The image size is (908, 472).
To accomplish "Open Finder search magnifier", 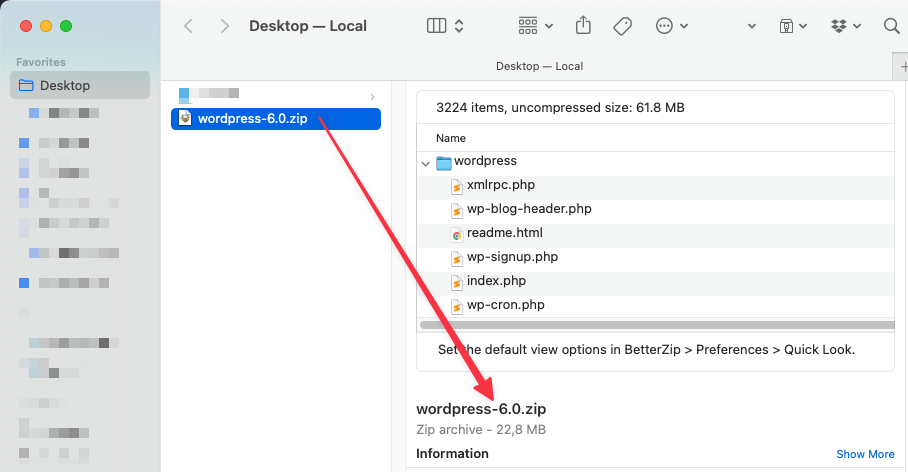I will point(892,25).
